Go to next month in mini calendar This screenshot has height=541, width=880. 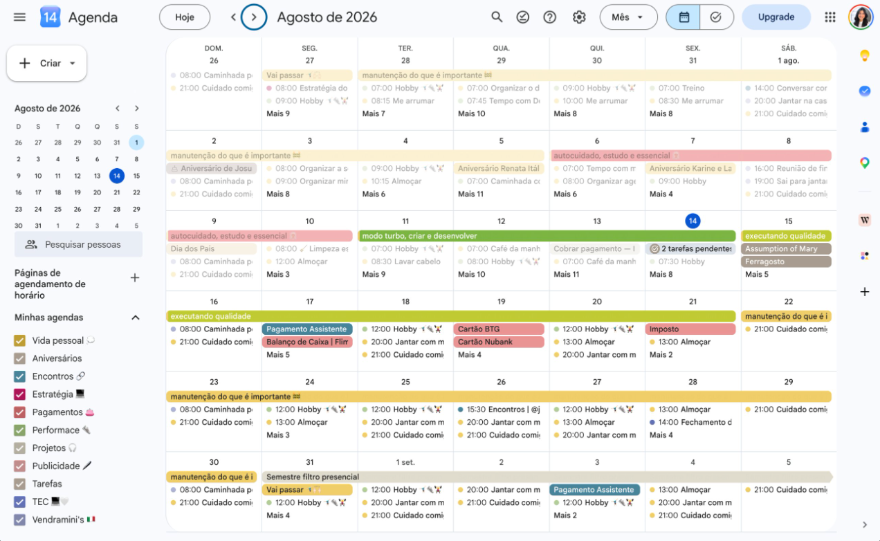(136, 108)
